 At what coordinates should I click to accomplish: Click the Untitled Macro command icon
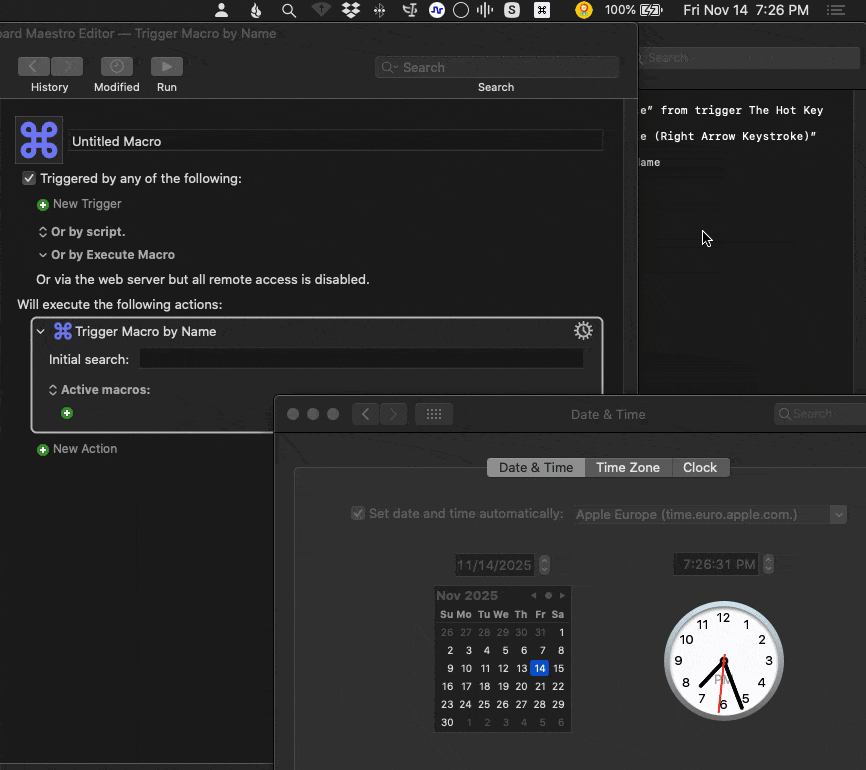point(39,140)
